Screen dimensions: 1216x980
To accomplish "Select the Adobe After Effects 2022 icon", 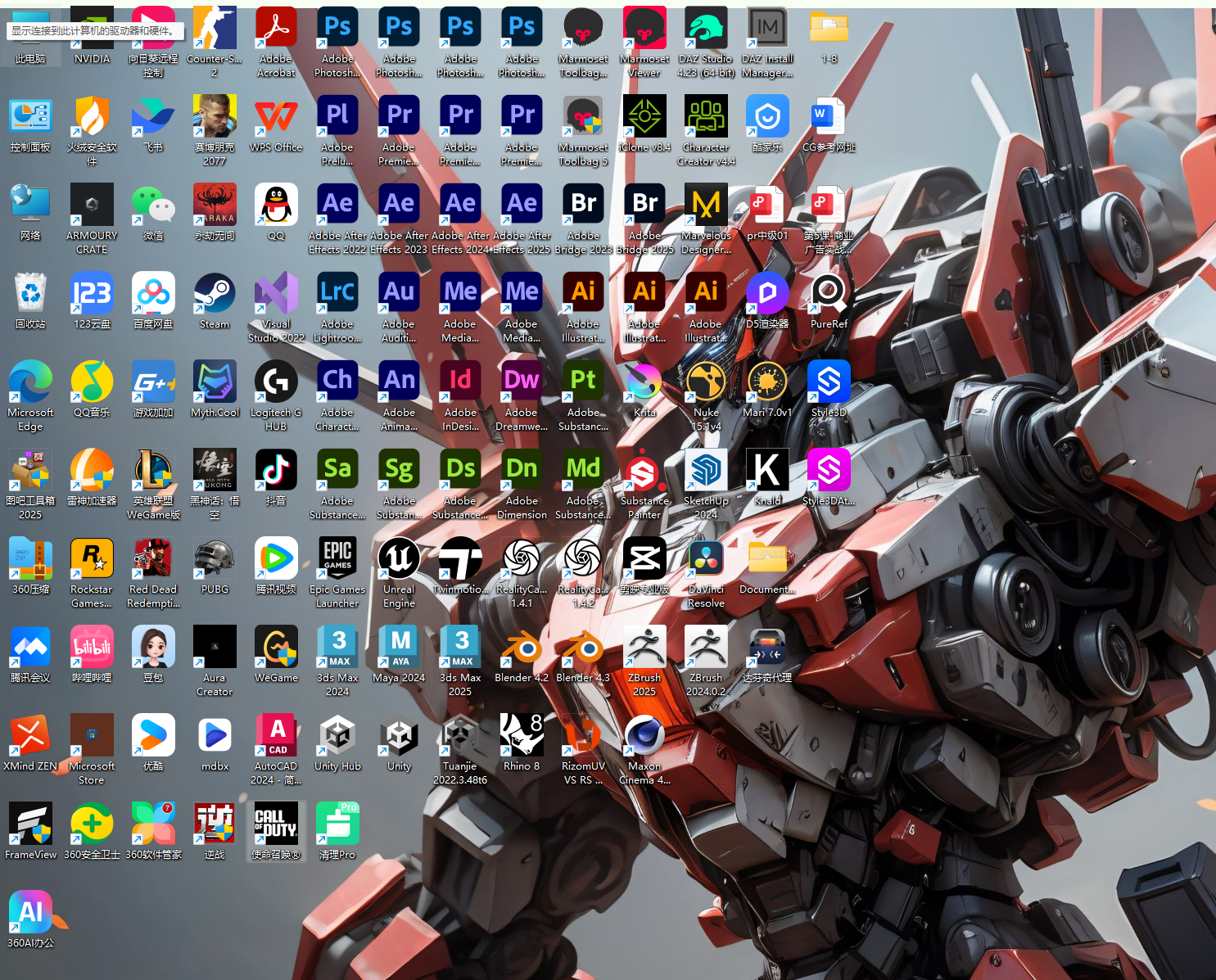I will click(337, 219).
